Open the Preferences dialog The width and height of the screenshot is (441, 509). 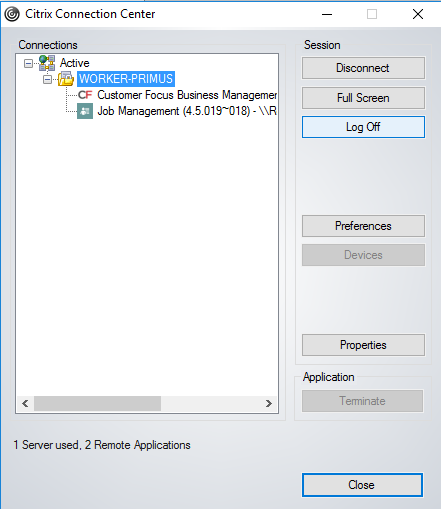click(363, 226)
